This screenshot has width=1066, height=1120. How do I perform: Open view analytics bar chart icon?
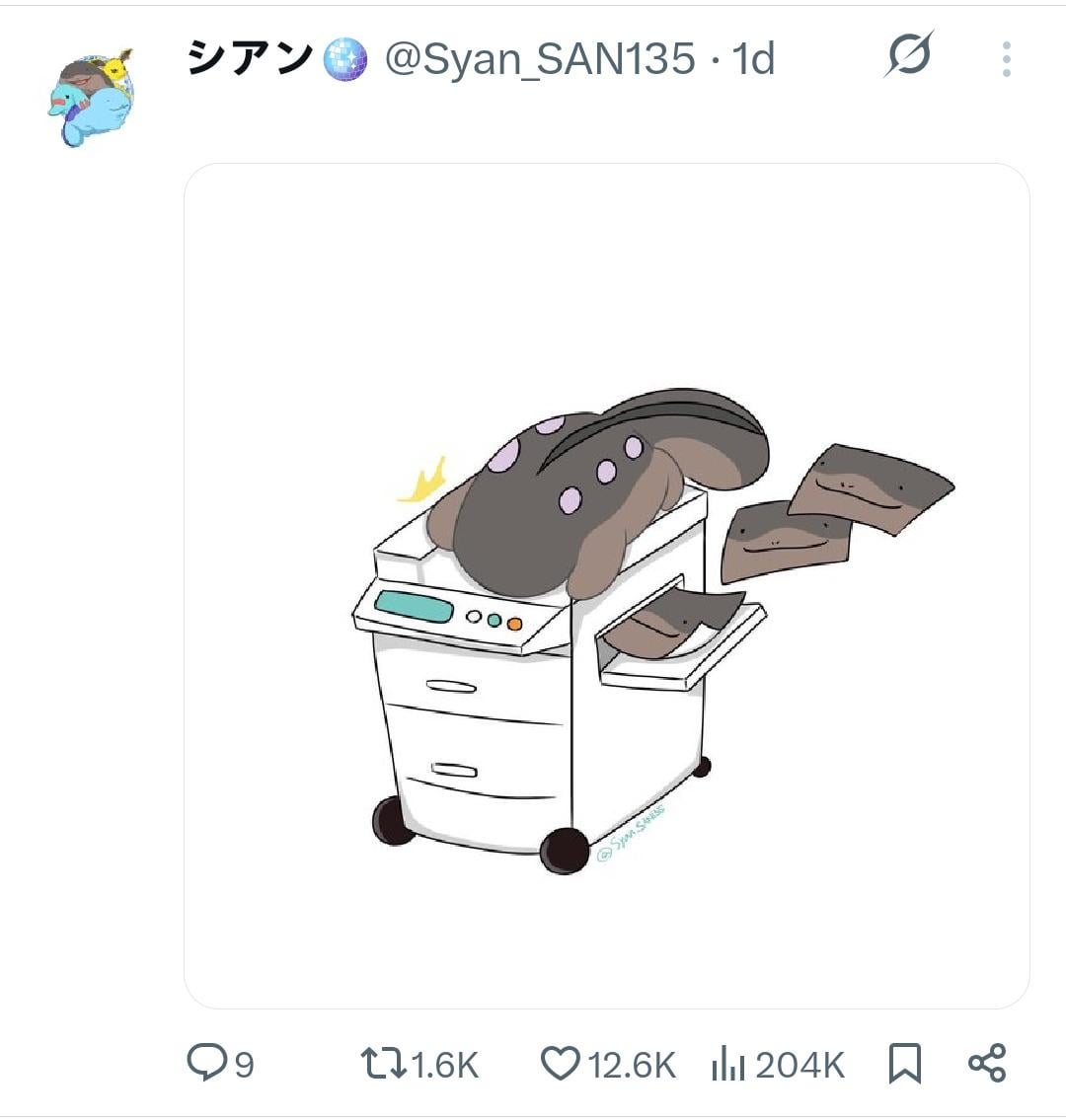[728, 1063]
